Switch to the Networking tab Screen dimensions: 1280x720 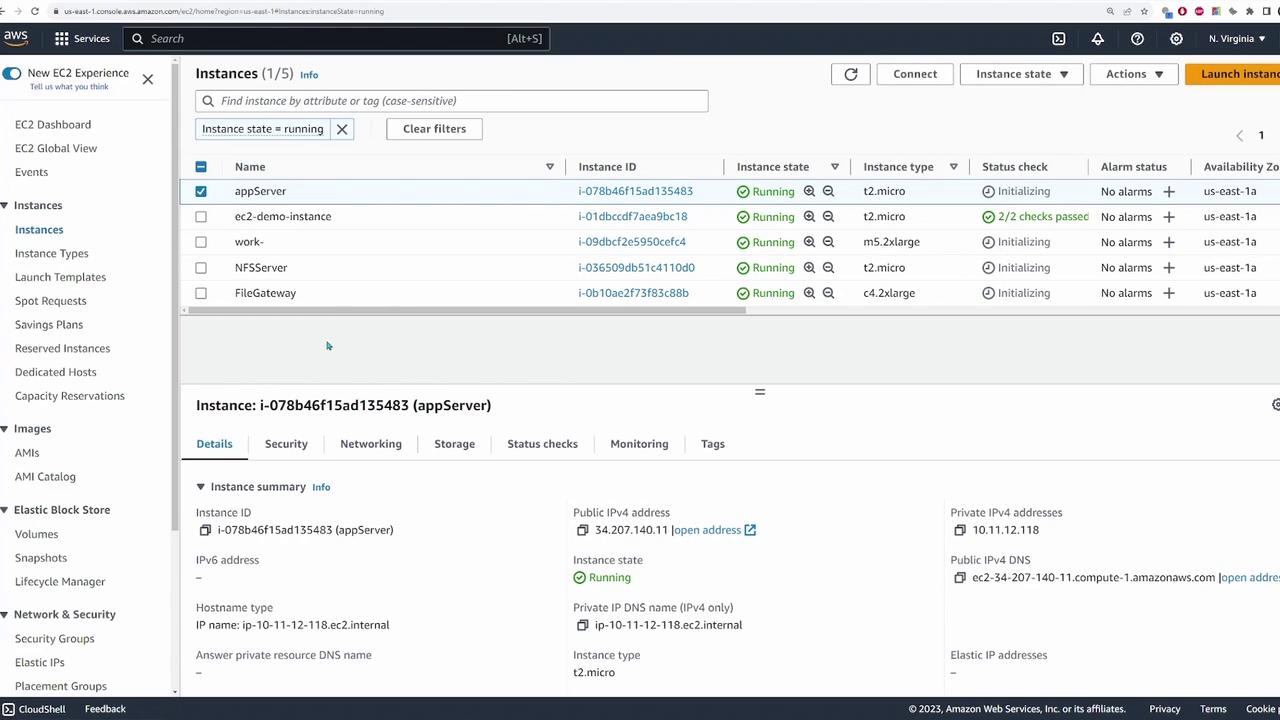pos(370,444)
